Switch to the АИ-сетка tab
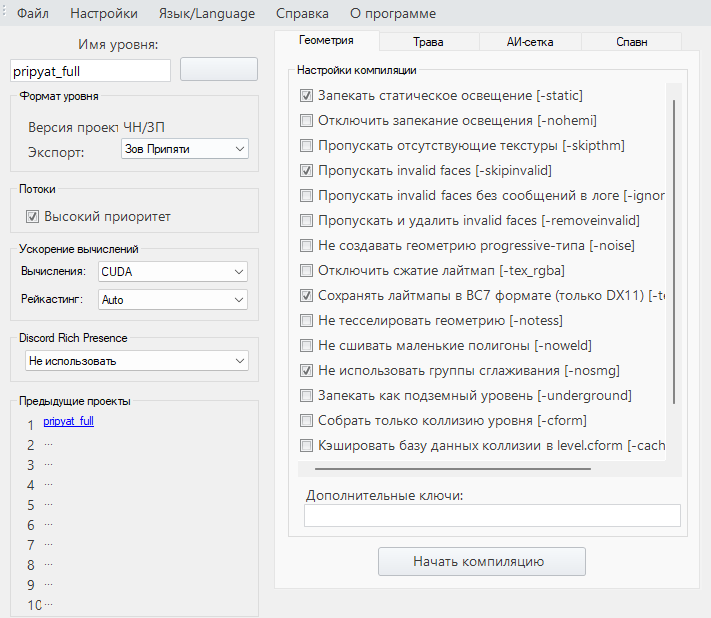This screenshot has width=711, height=618. [530, 42]
